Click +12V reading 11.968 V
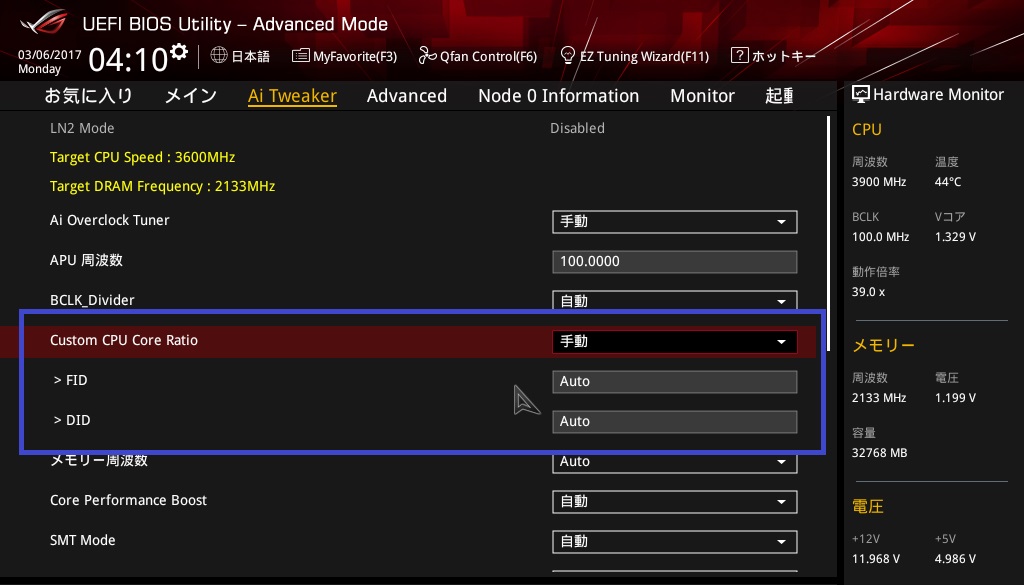The image size is (1024, 585). [x=876, y=558]
